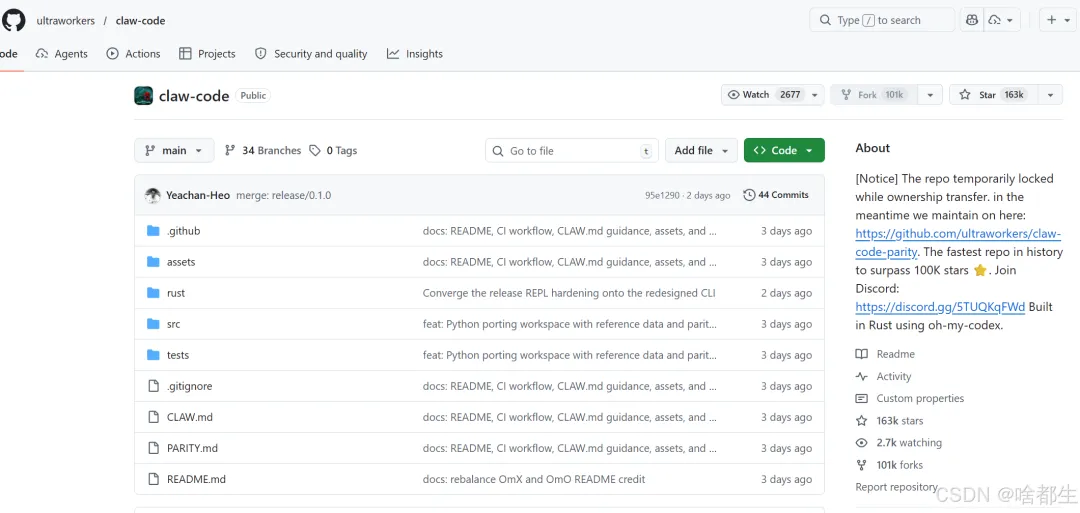The height and width of the screenshot is (513, 1080).
Task: Expand the Star lists dropdown arrow
Action: (x=1050, y=95)
